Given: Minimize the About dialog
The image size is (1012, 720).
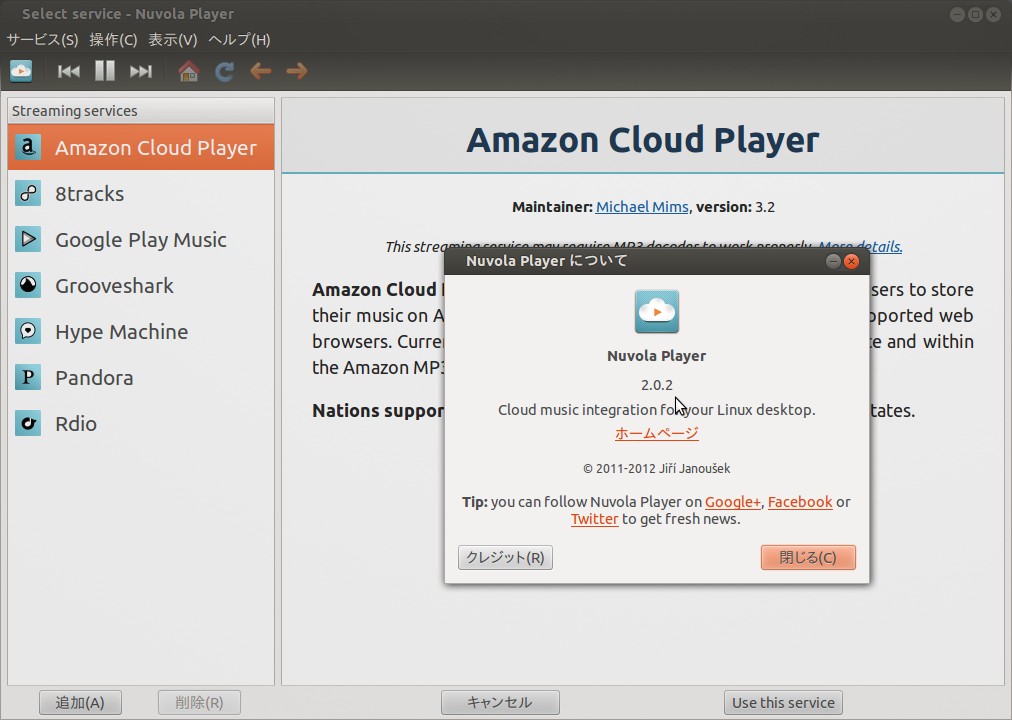Looking at the screenshot, I should coord(833,261).
